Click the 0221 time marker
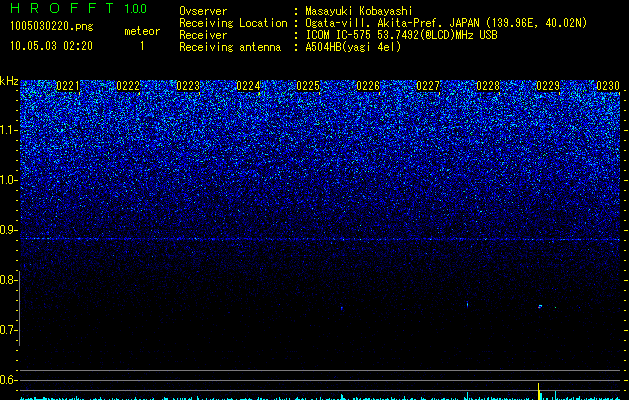Screen dimensions: 629x400 [x=68, y=86]
